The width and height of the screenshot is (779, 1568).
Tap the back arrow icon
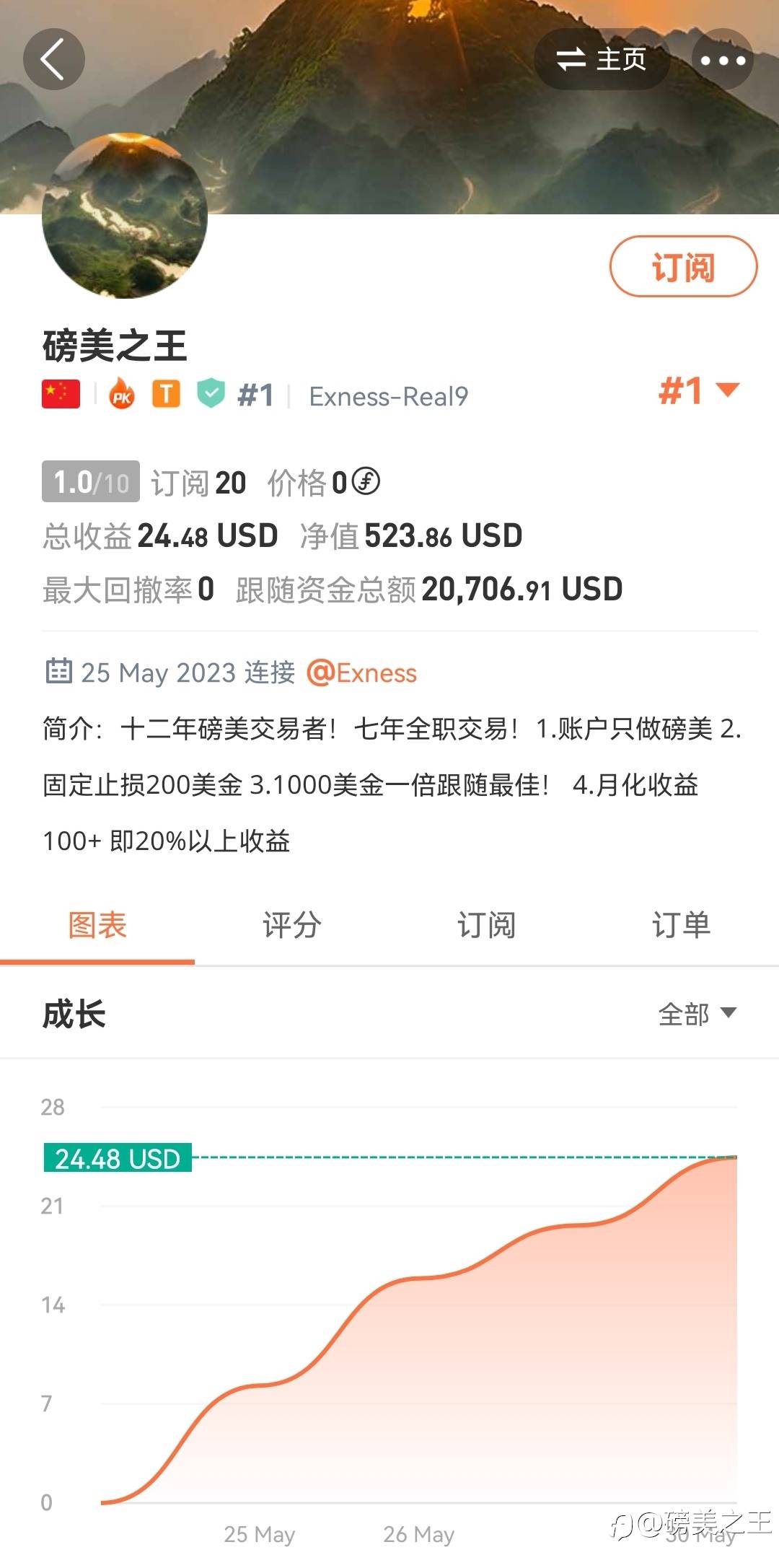pyautogui.click(x=53, y=59)
